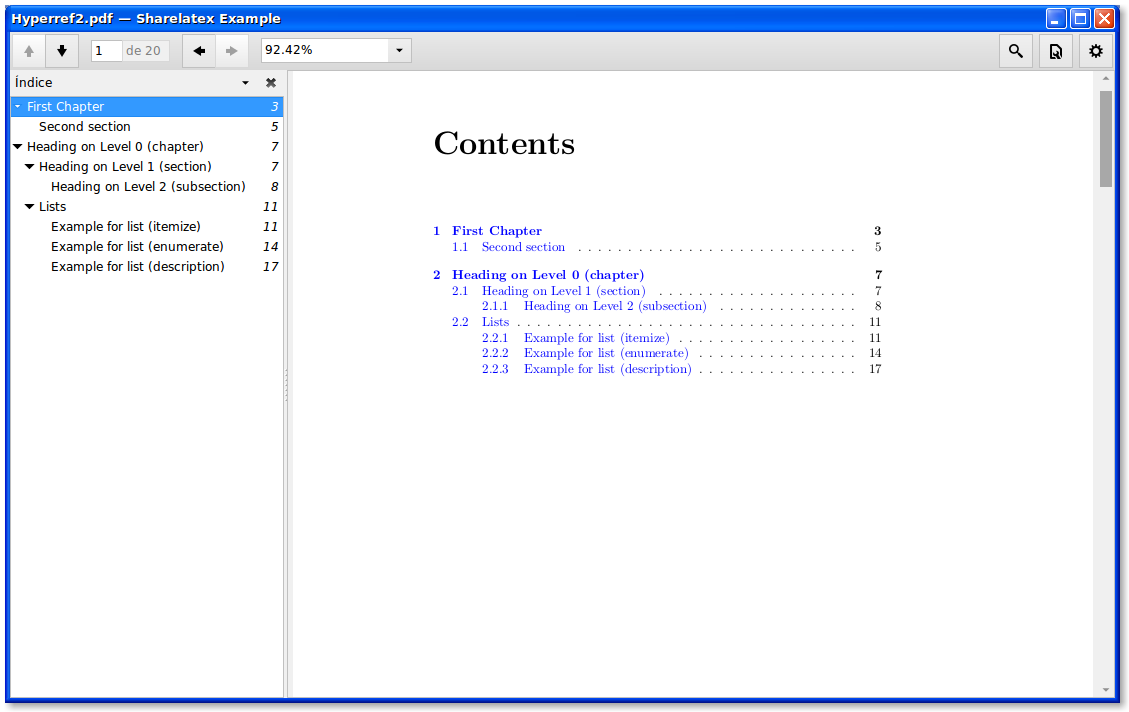Click the scrollbar down arrow
The height and width of the screenshot is (712, 1129).
[x=1106, y=690]
